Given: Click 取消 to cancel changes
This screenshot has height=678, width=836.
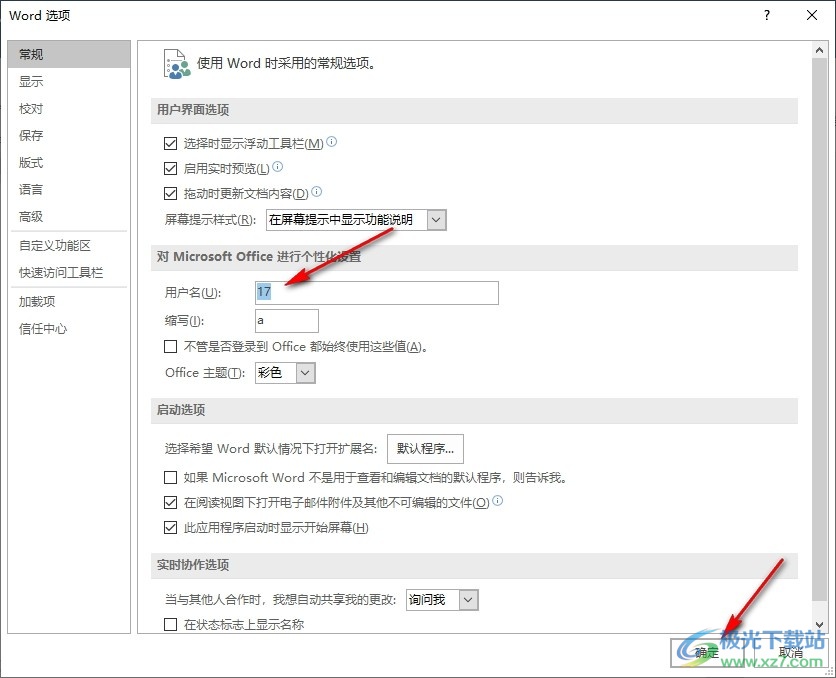Looking at the screenshot, I should click(x=791, y=652).
